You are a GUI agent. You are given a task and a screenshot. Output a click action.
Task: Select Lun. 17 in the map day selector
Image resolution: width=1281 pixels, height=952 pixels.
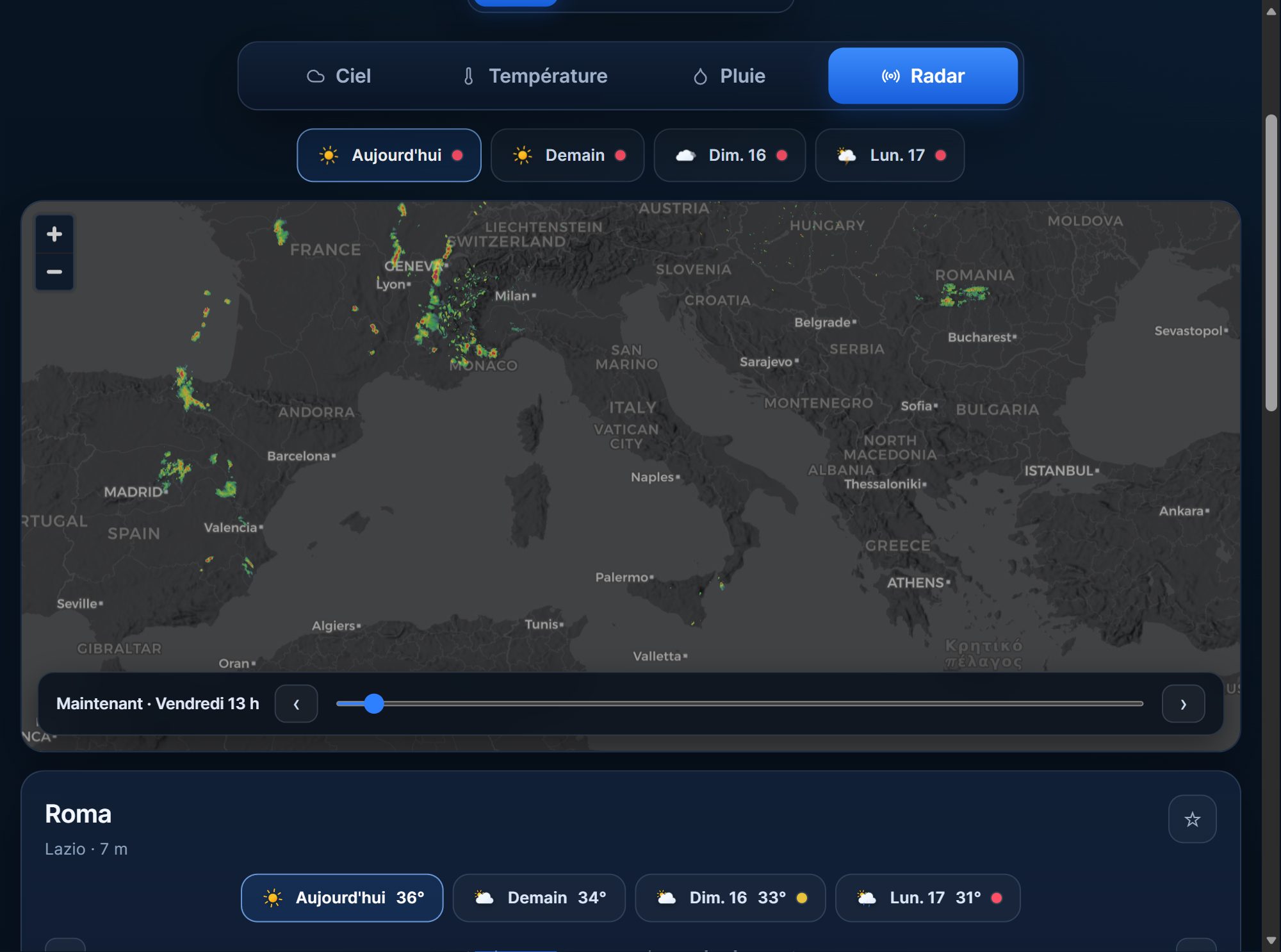coord(890,155)
